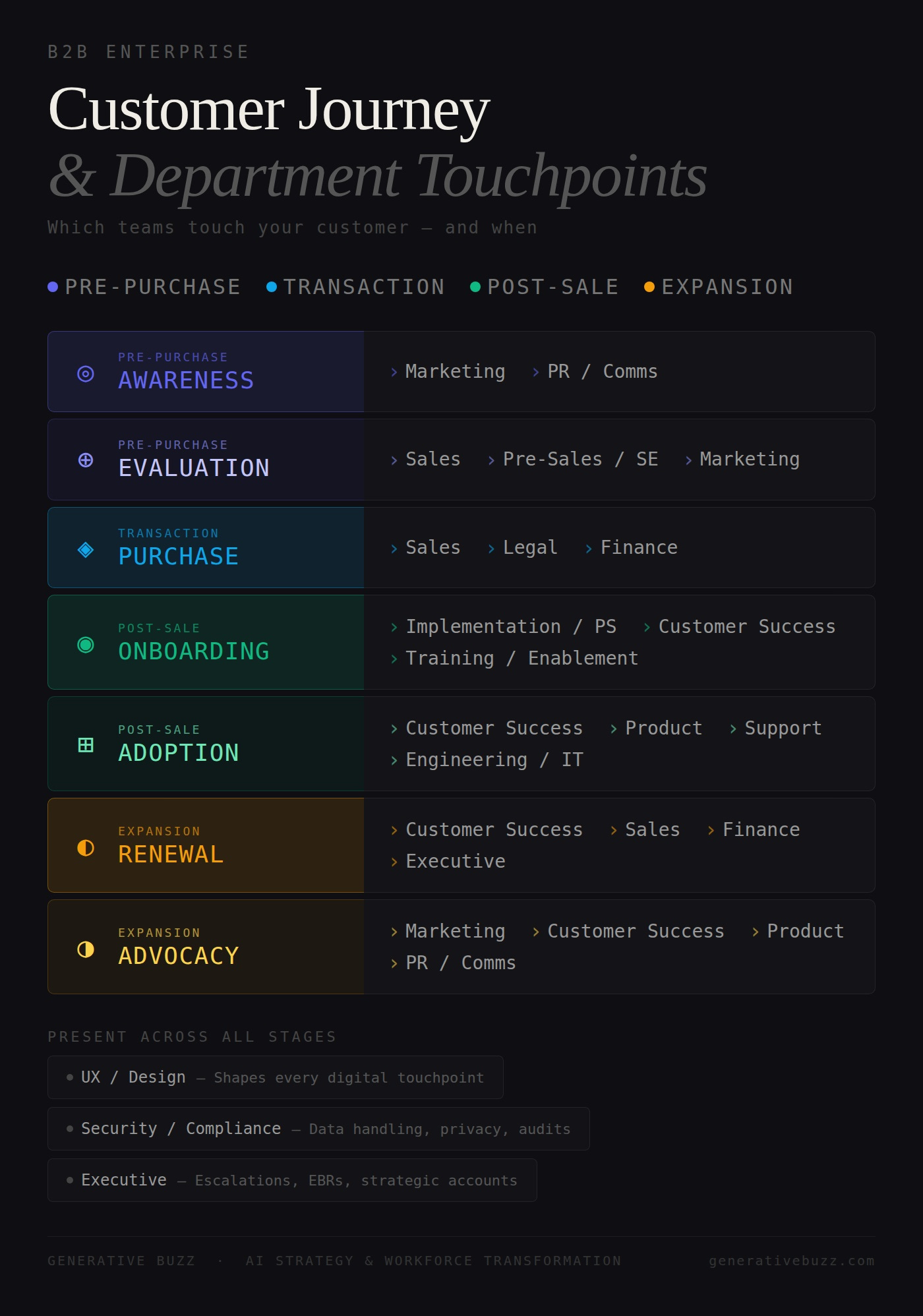
Task: Click the Evaluation stage plus-circle icon
Action: point(86,460)
